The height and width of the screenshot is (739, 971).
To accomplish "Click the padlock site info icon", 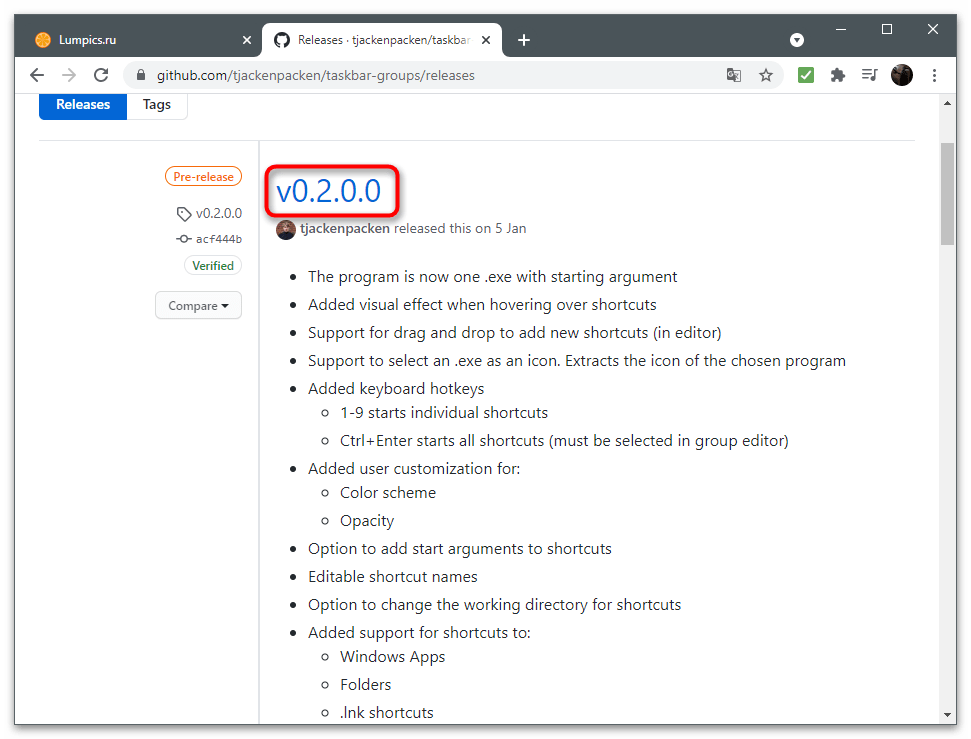I will pos(141,76).
